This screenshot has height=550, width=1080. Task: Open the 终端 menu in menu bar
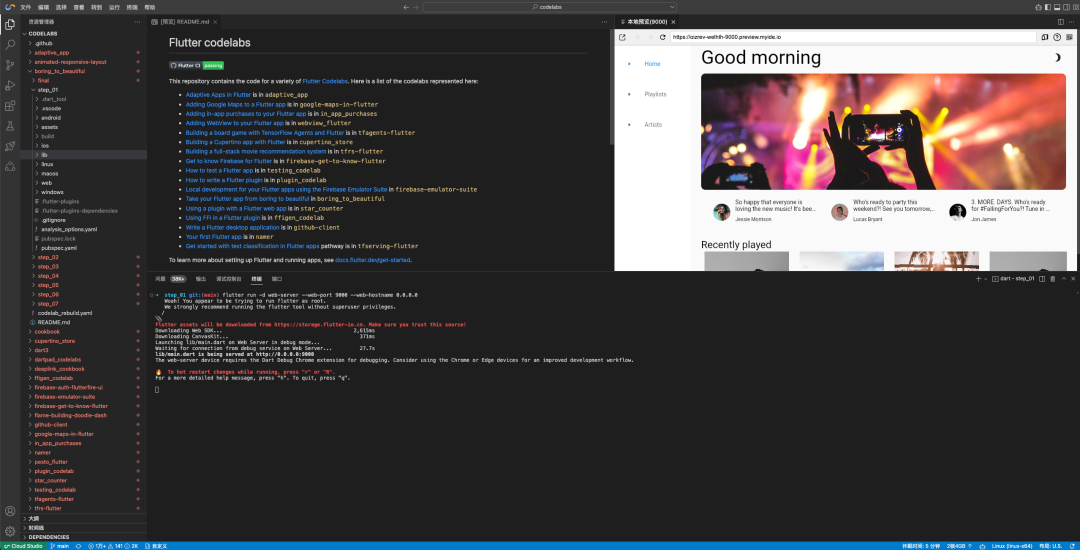click(x=132, y=7)
